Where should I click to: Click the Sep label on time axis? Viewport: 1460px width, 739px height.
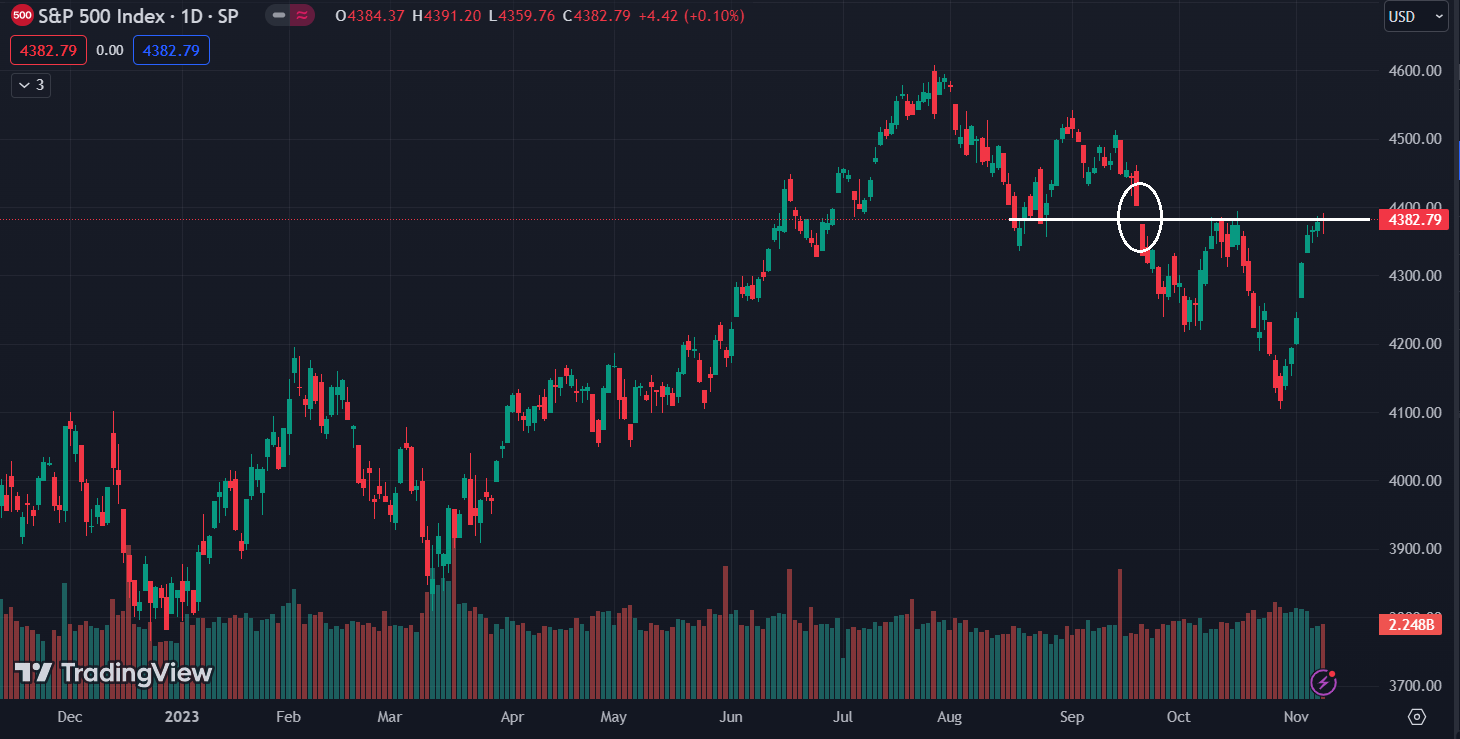tap(1072, 717)
